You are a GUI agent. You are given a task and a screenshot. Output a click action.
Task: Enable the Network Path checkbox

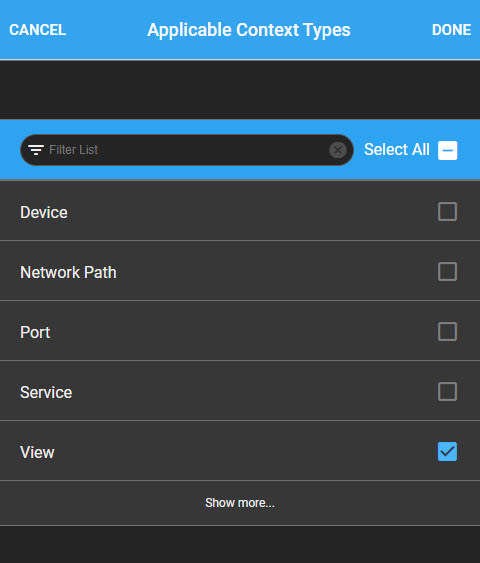447,271
